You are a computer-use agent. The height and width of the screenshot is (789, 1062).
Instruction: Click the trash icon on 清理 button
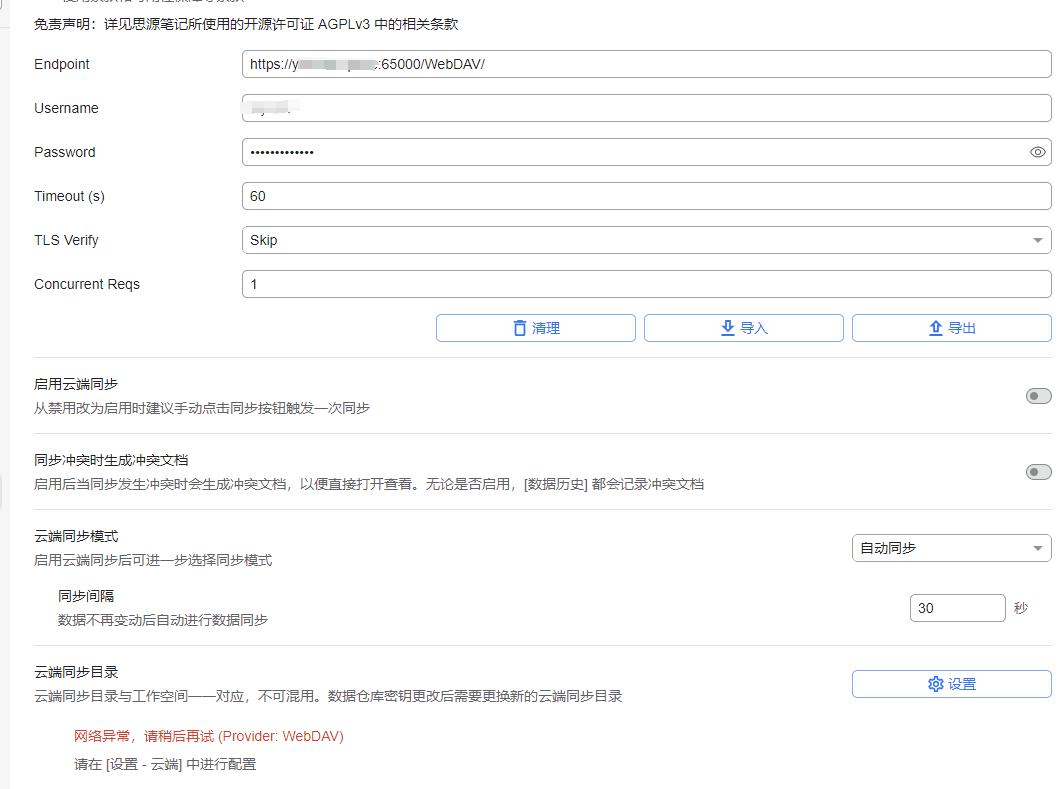point(519,328)
